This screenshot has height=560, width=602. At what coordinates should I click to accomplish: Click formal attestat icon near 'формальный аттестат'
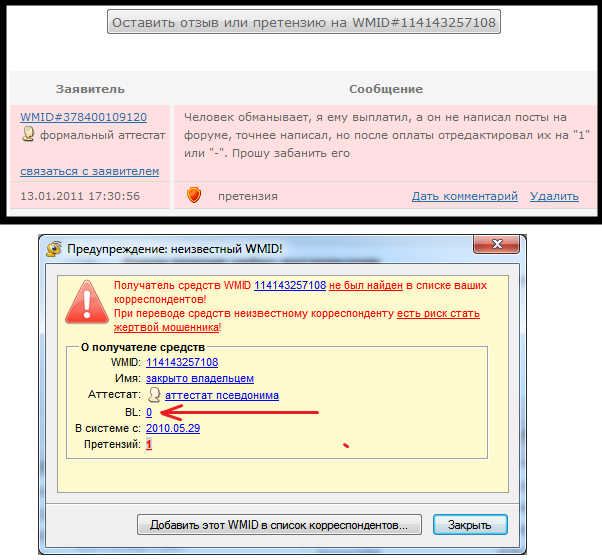28,134
